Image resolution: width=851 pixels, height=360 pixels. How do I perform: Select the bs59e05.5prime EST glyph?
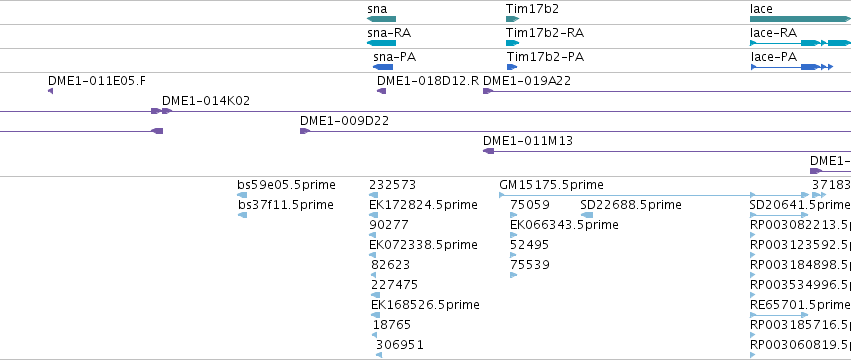[x=242, y=195]
